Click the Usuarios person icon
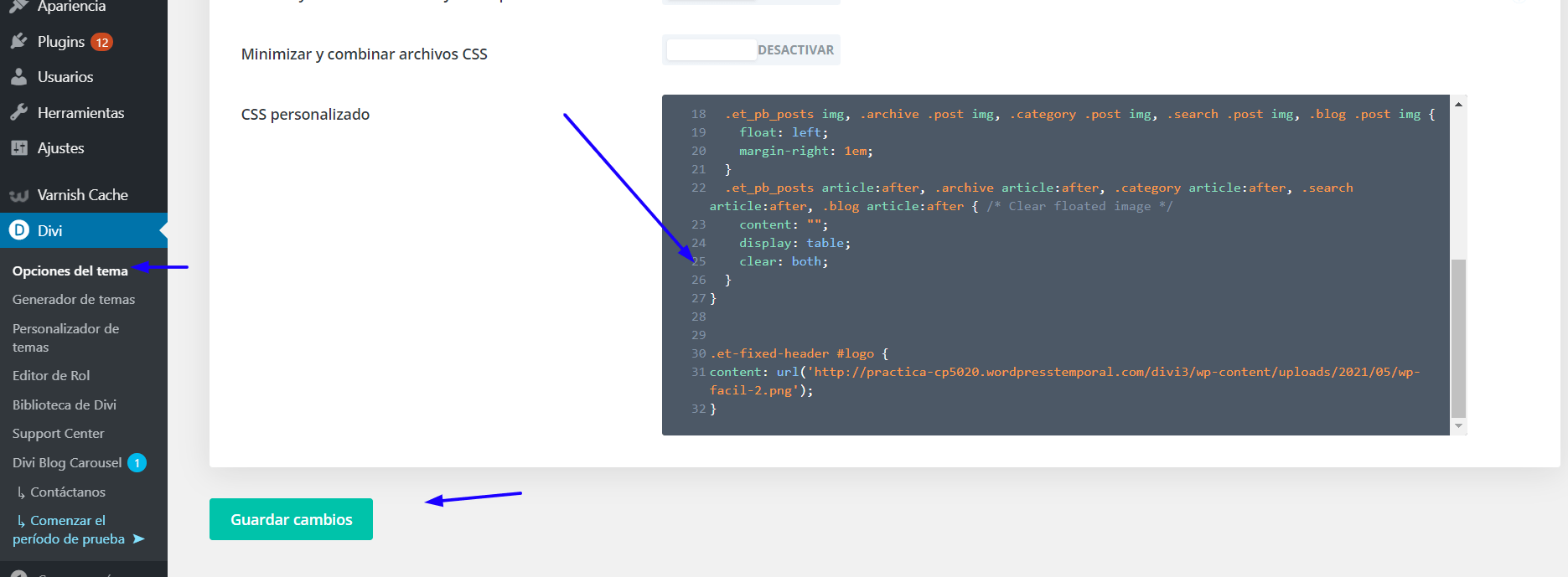The image size is (1568, 577). (18, 77)
